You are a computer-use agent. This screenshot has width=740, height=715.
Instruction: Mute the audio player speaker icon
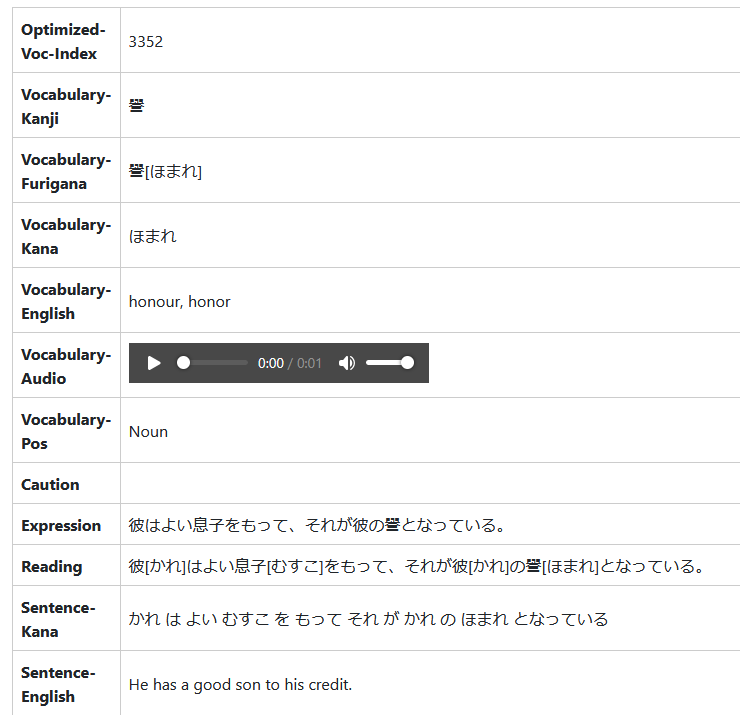point(347,363)
